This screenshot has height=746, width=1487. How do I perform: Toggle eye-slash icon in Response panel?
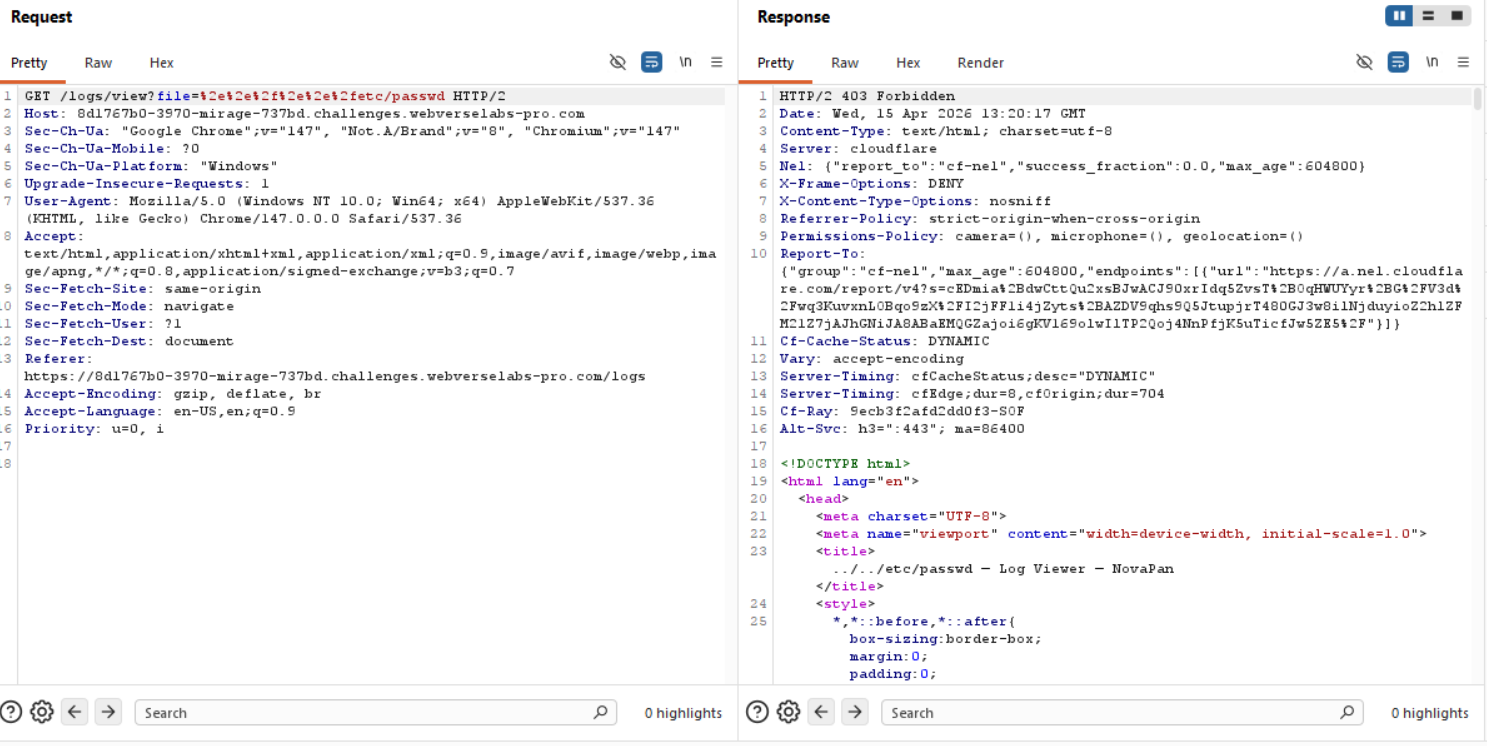[x=1364, y=62]
